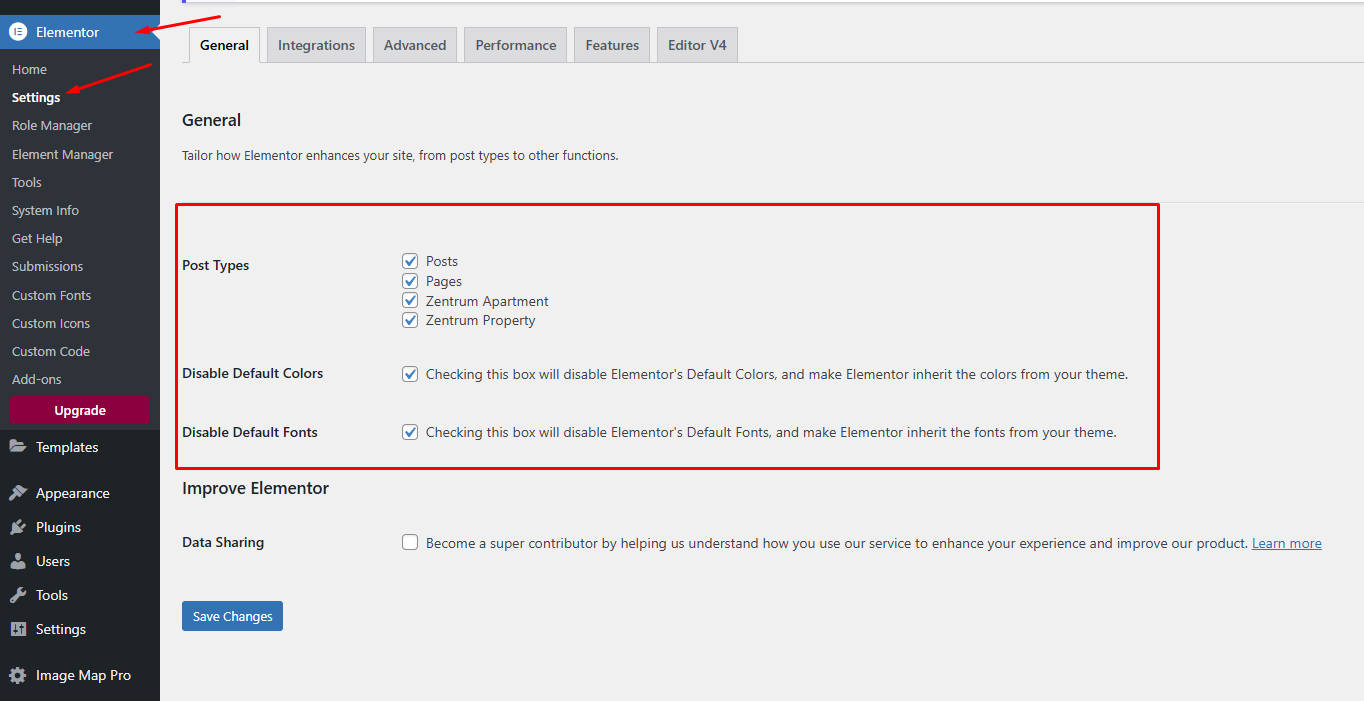Open the Image Map Pro menu label
Viewport: 1364px width, 701px height.
(x=83, y=675)
